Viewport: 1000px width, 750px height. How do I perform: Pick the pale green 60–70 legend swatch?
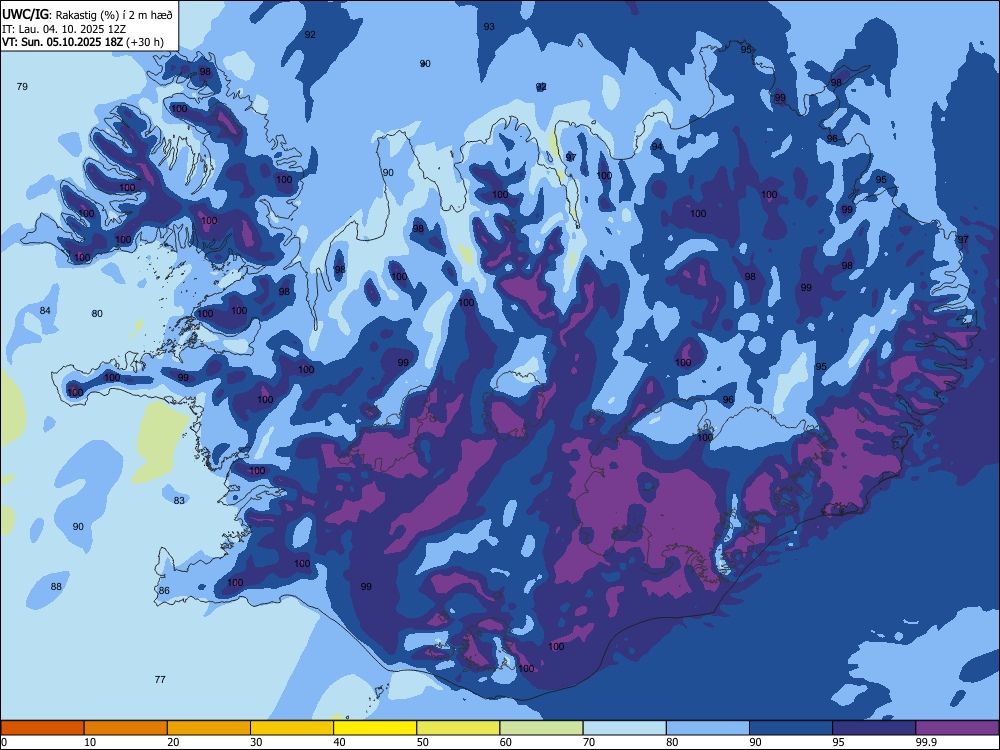tap(541, 728)
